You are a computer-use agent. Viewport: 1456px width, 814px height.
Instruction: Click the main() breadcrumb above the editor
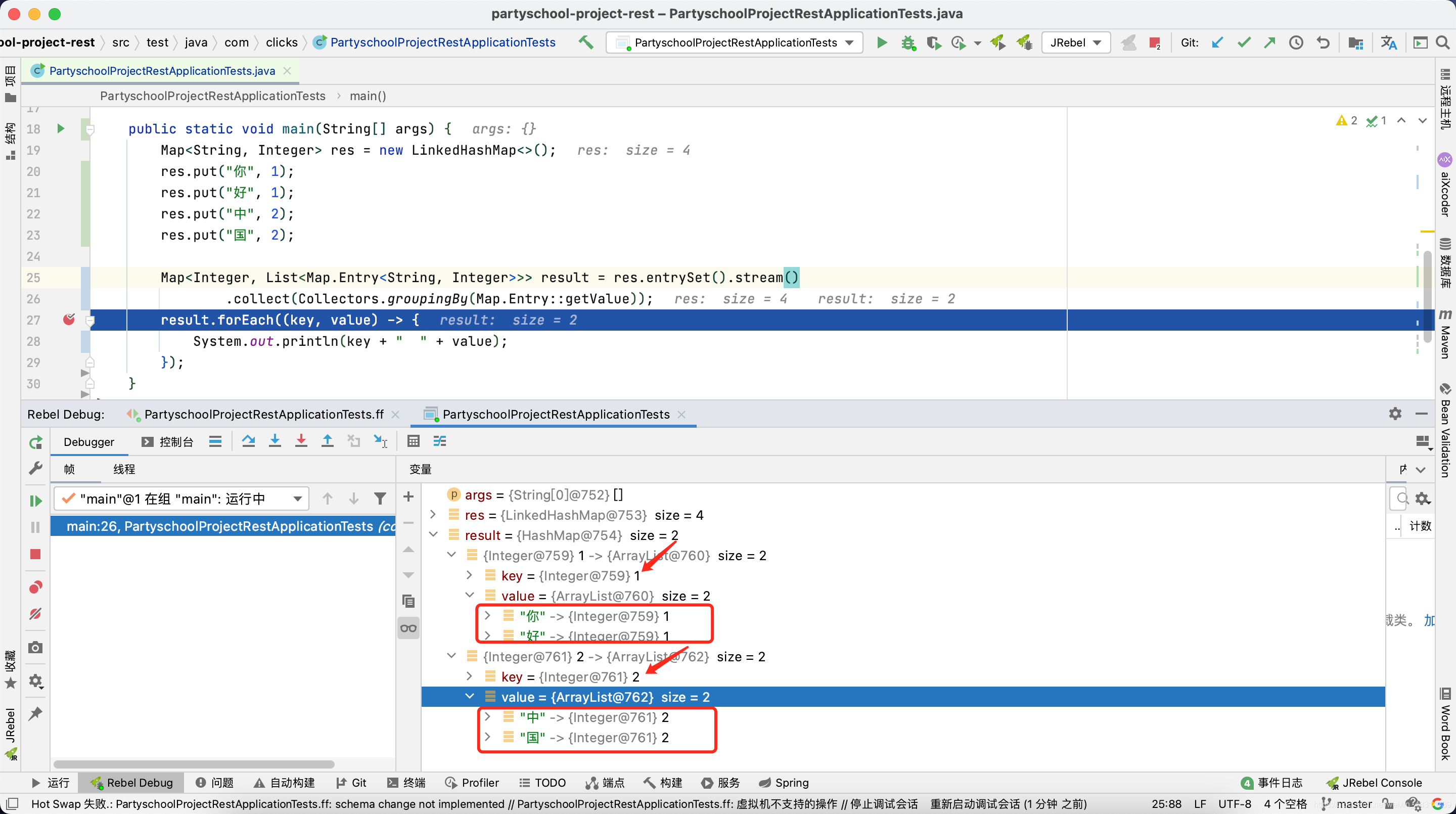[368, 96]
